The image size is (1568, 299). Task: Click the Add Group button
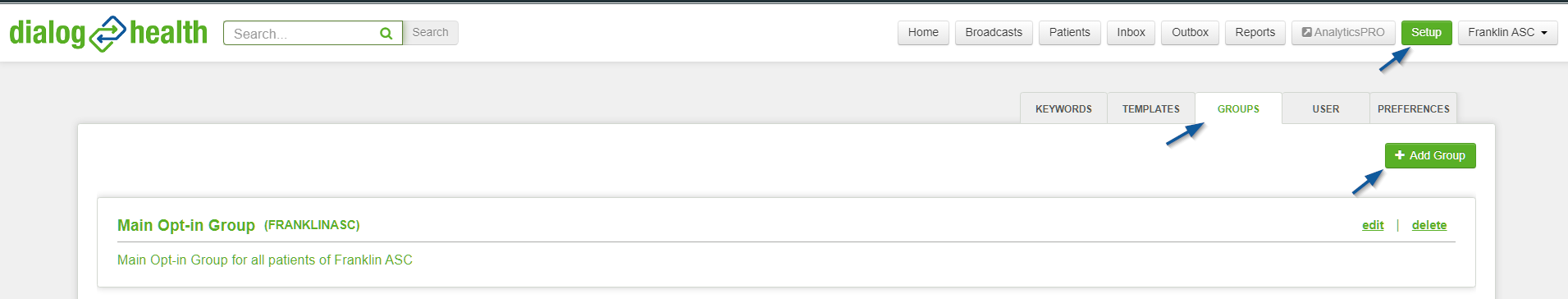click(1430, 155)
